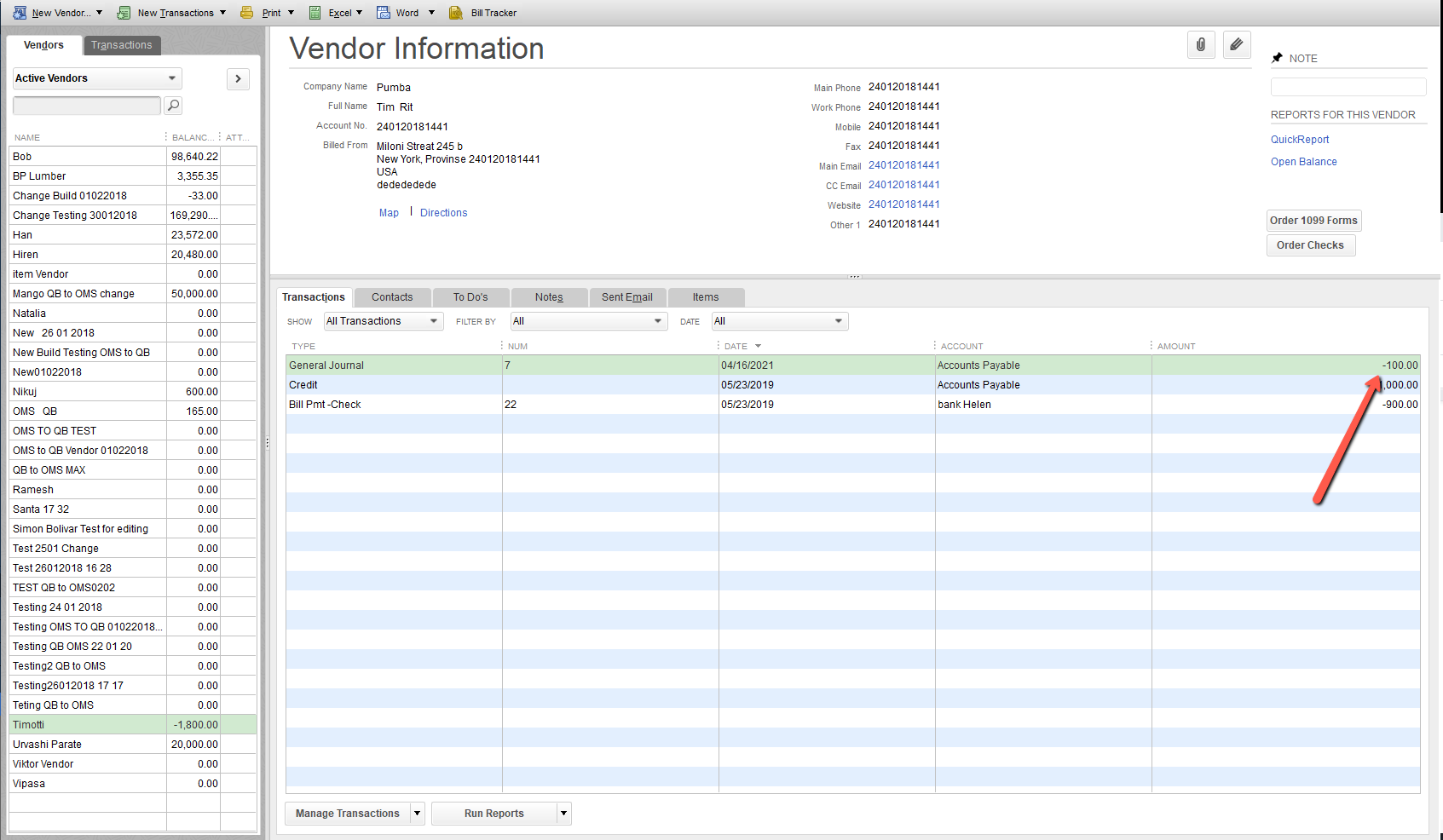
Task: Expand the Date filter dropdown
Action: pos(779,321)
